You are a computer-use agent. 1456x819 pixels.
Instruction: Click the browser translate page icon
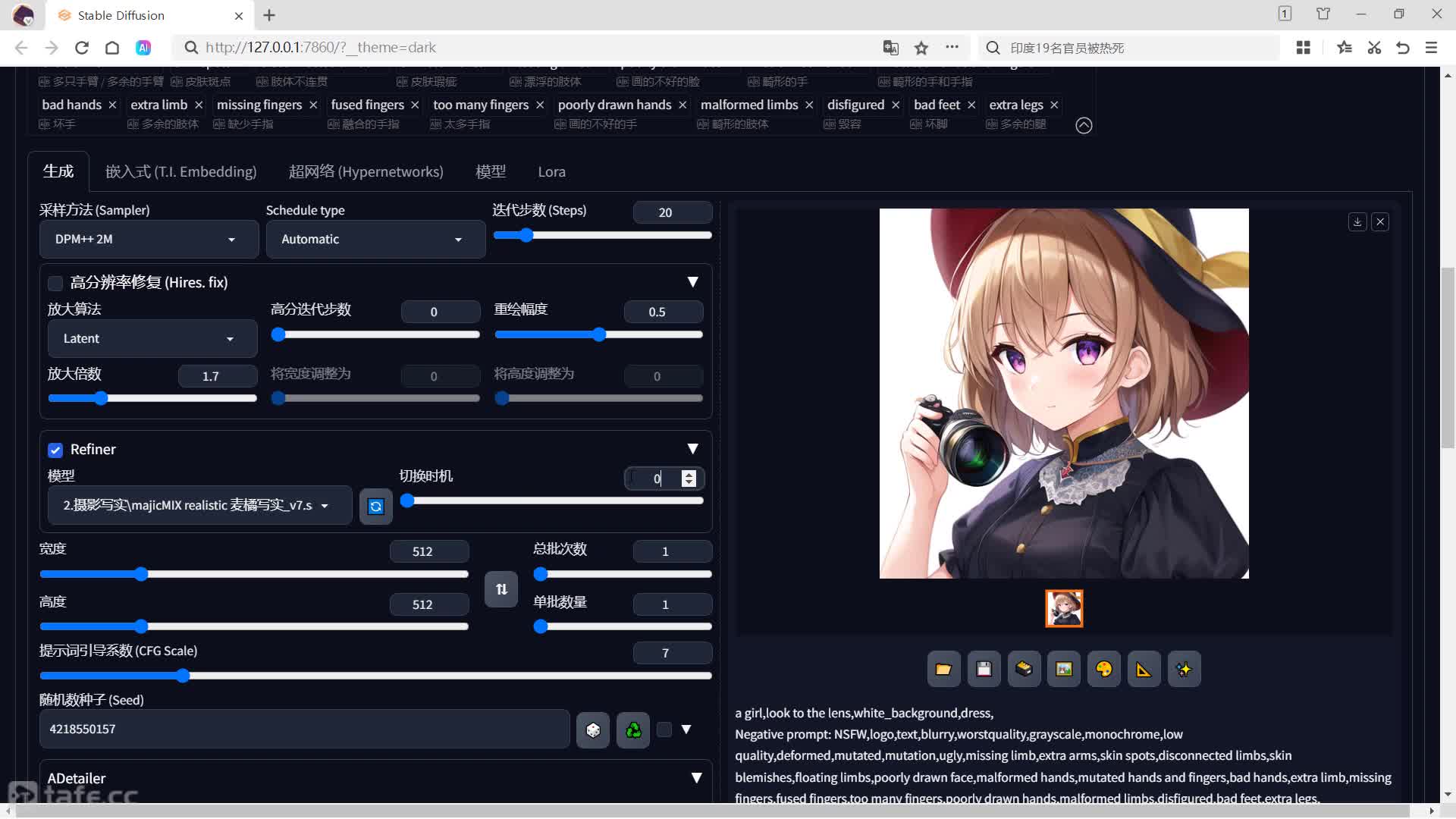(891, 48)
